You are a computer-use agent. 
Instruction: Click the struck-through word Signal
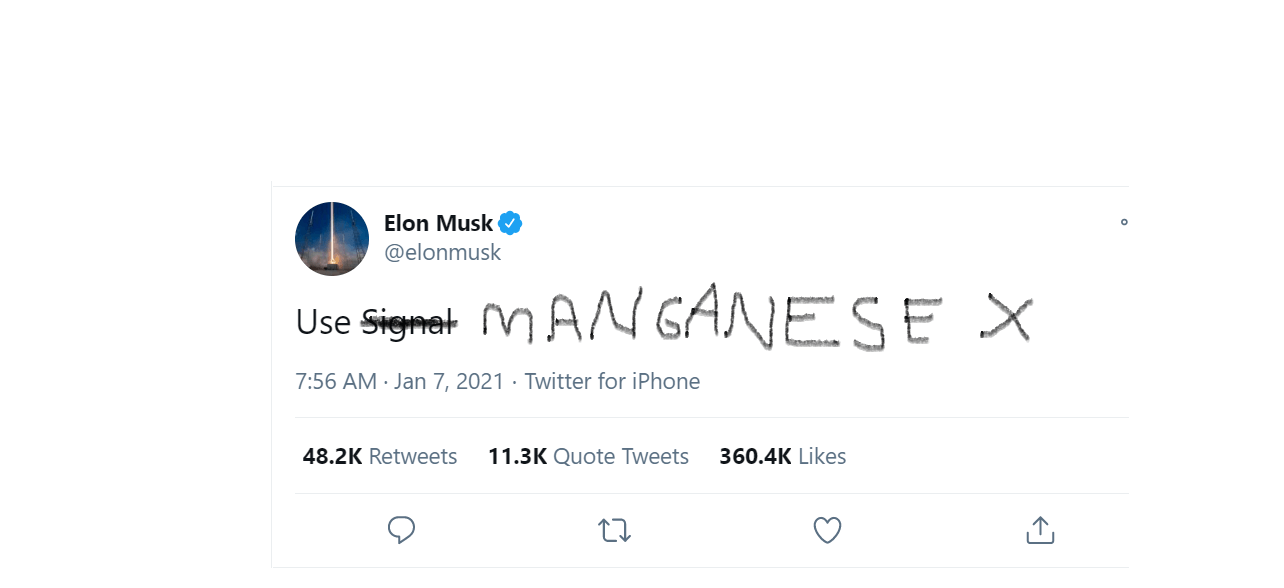[408, 322]
